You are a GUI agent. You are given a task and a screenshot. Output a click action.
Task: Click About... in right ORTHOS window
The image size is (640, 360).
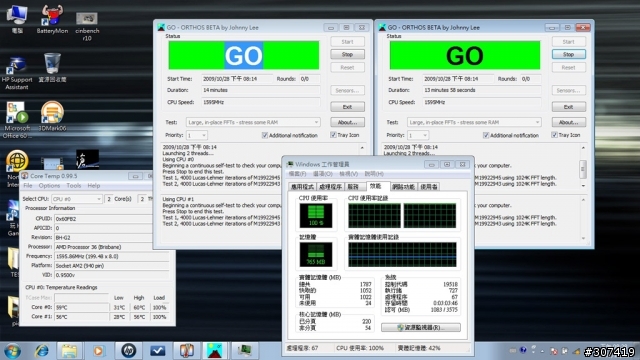coord(569,122)
